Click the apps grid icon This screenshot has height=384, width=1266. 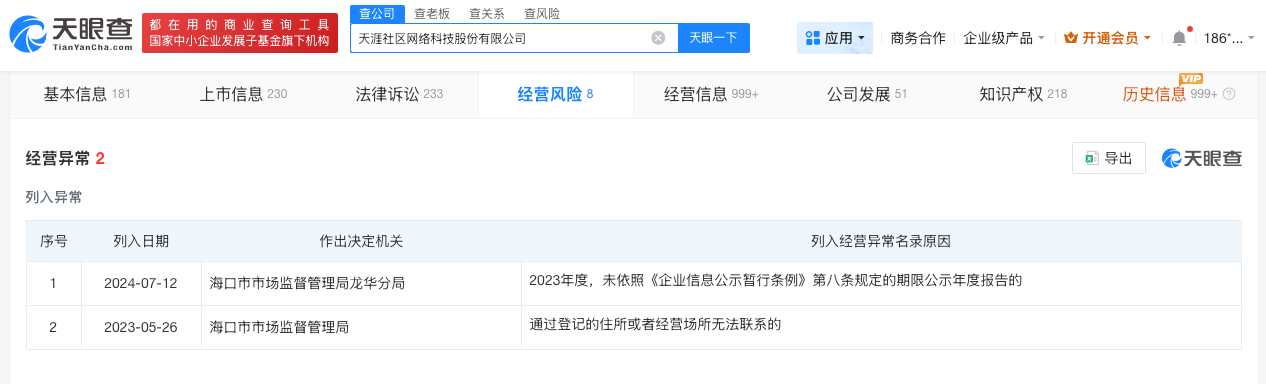tap(813, 38)
